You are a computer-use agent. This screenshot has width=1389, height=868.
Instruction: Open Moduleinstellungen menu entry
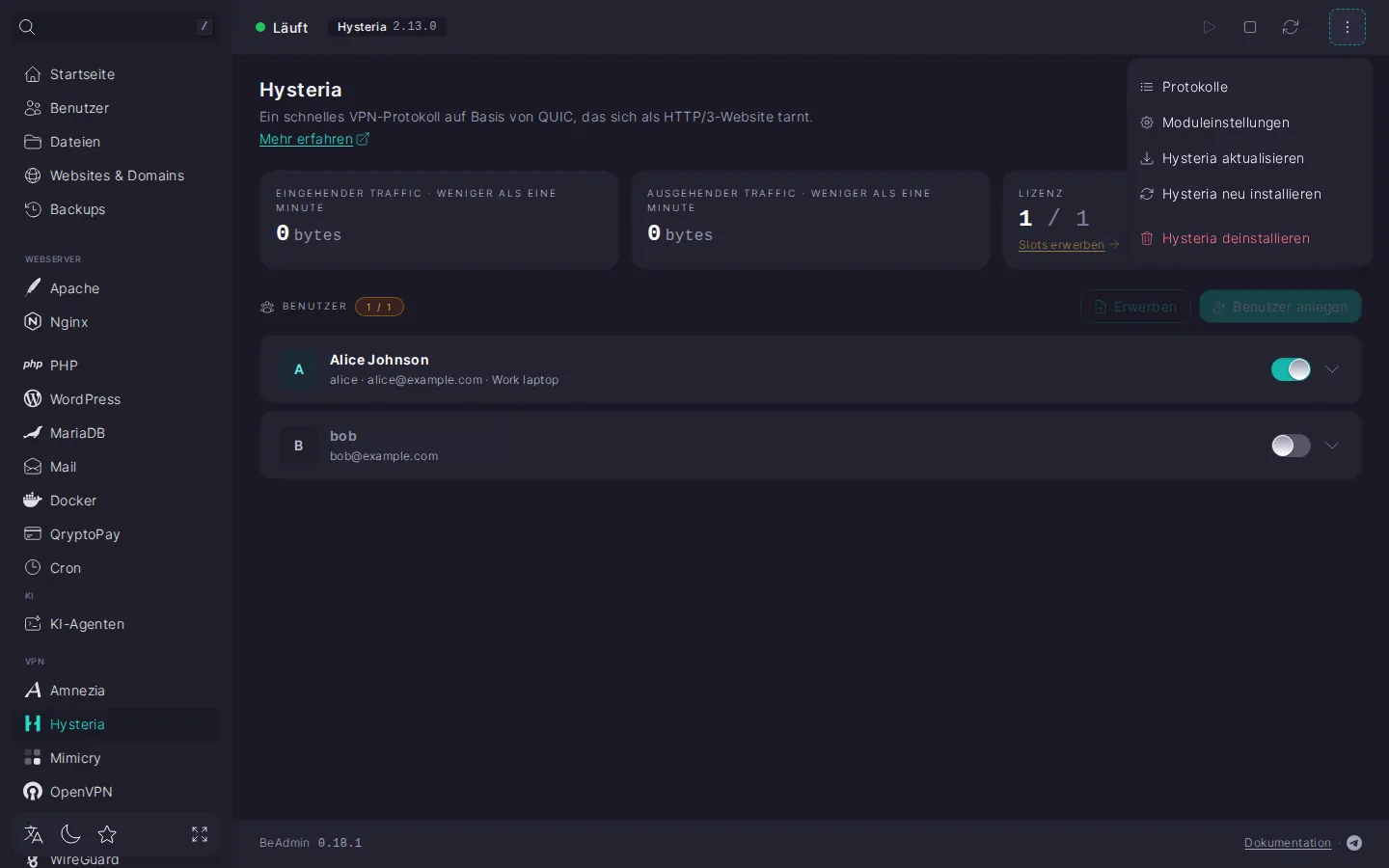click(x=1249, y=122)
